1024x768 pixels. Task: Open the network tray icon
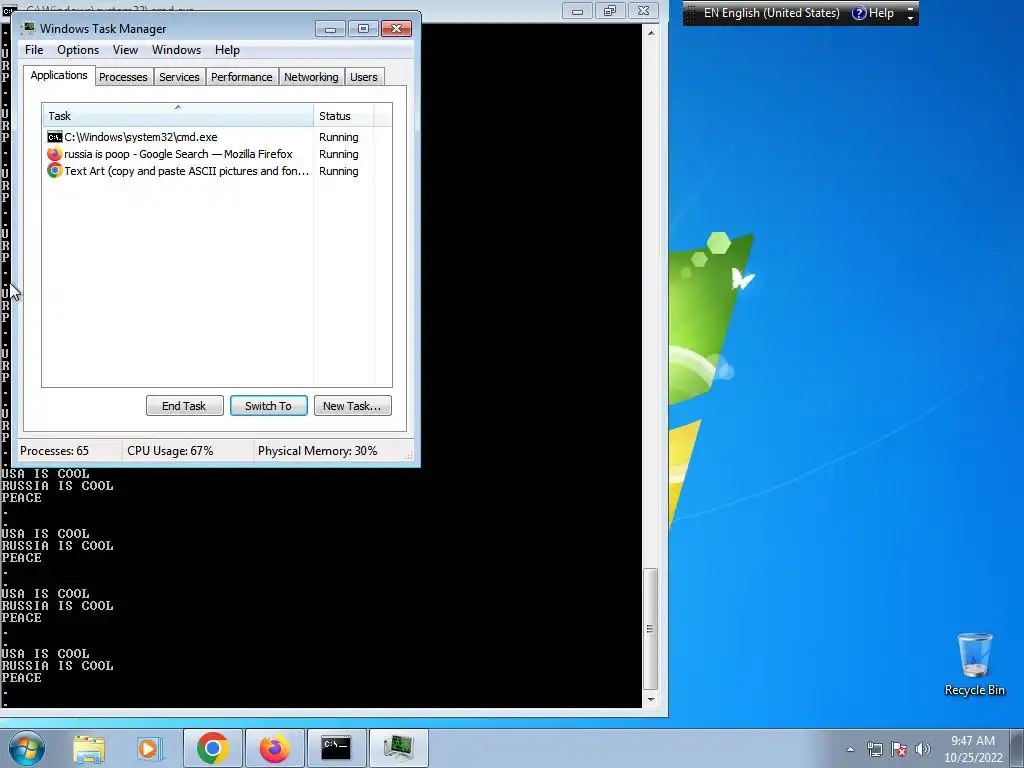pos(874,749)
